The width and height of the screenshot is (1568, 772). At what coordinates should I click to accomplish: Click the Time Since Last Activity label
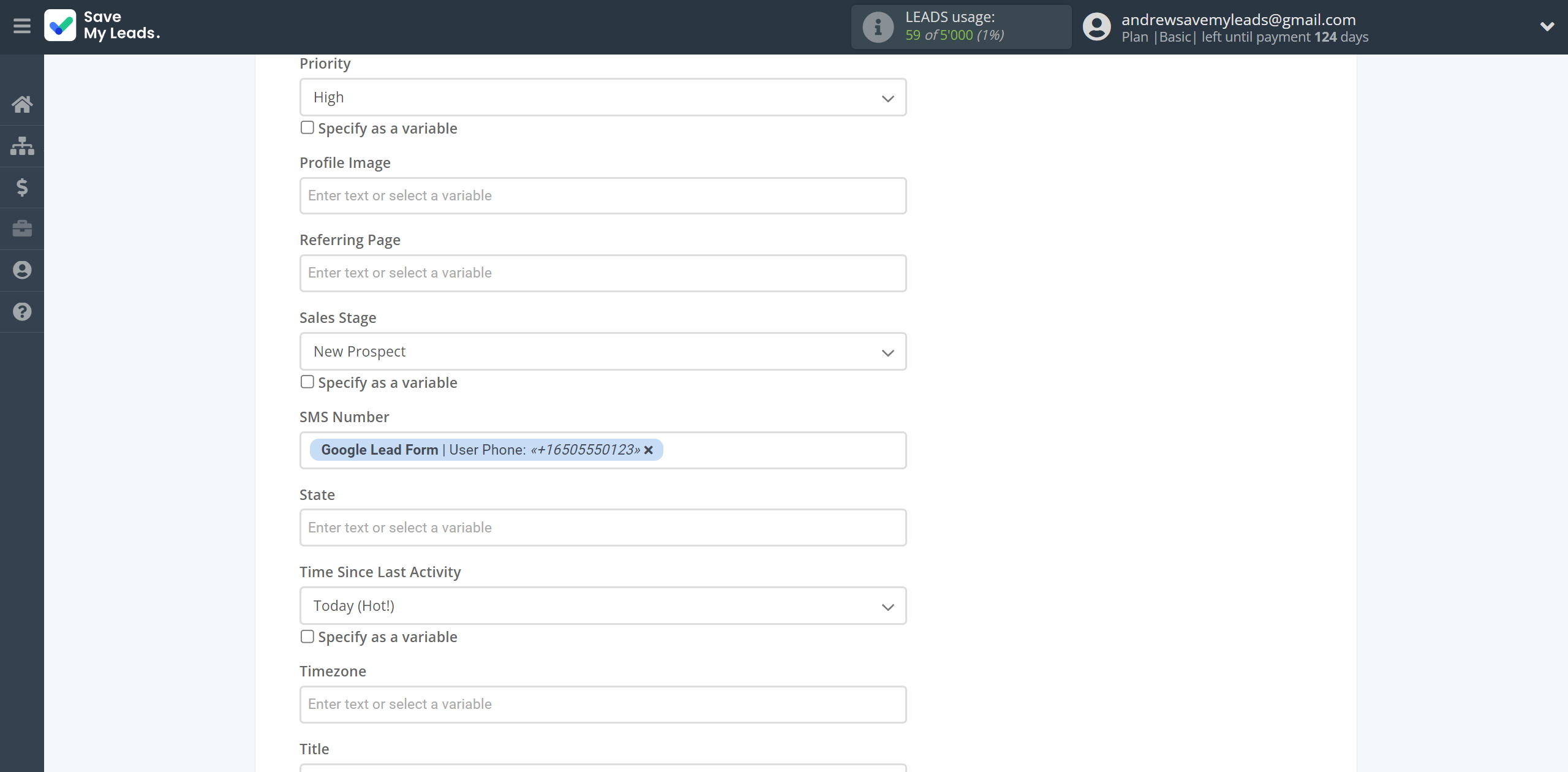coord(380,572)
